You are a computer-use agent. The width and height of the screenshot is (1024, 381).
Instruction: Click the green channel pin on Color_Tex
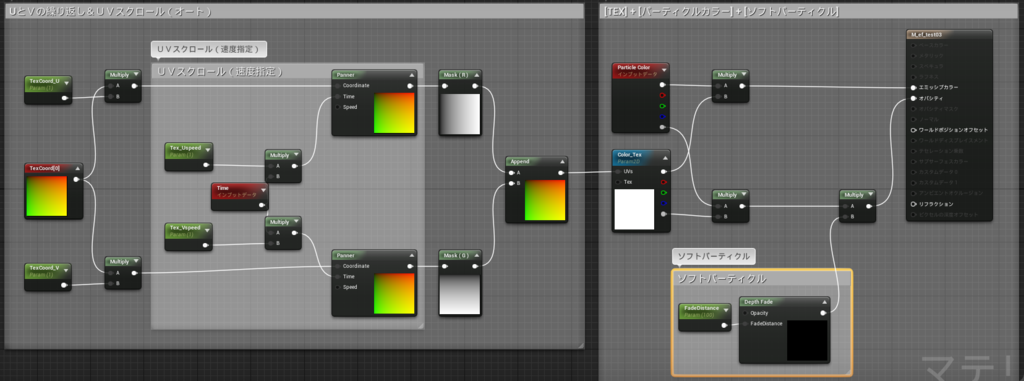(664, 192)
